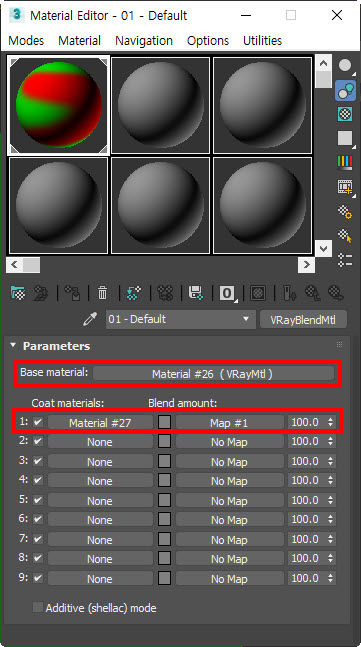This screenshot has width=361, height=647.
Task: Click the Reset Map trash icon
Action: (x=102, y=293)
